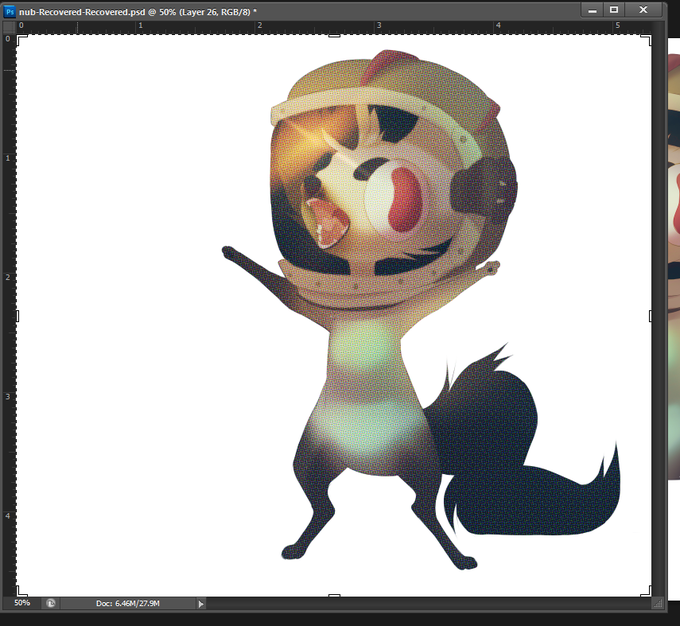This screenshot has width=680, height=626.
Task: Click the status bar preview icon beside the zoom field
Action: tap(51, 603)
